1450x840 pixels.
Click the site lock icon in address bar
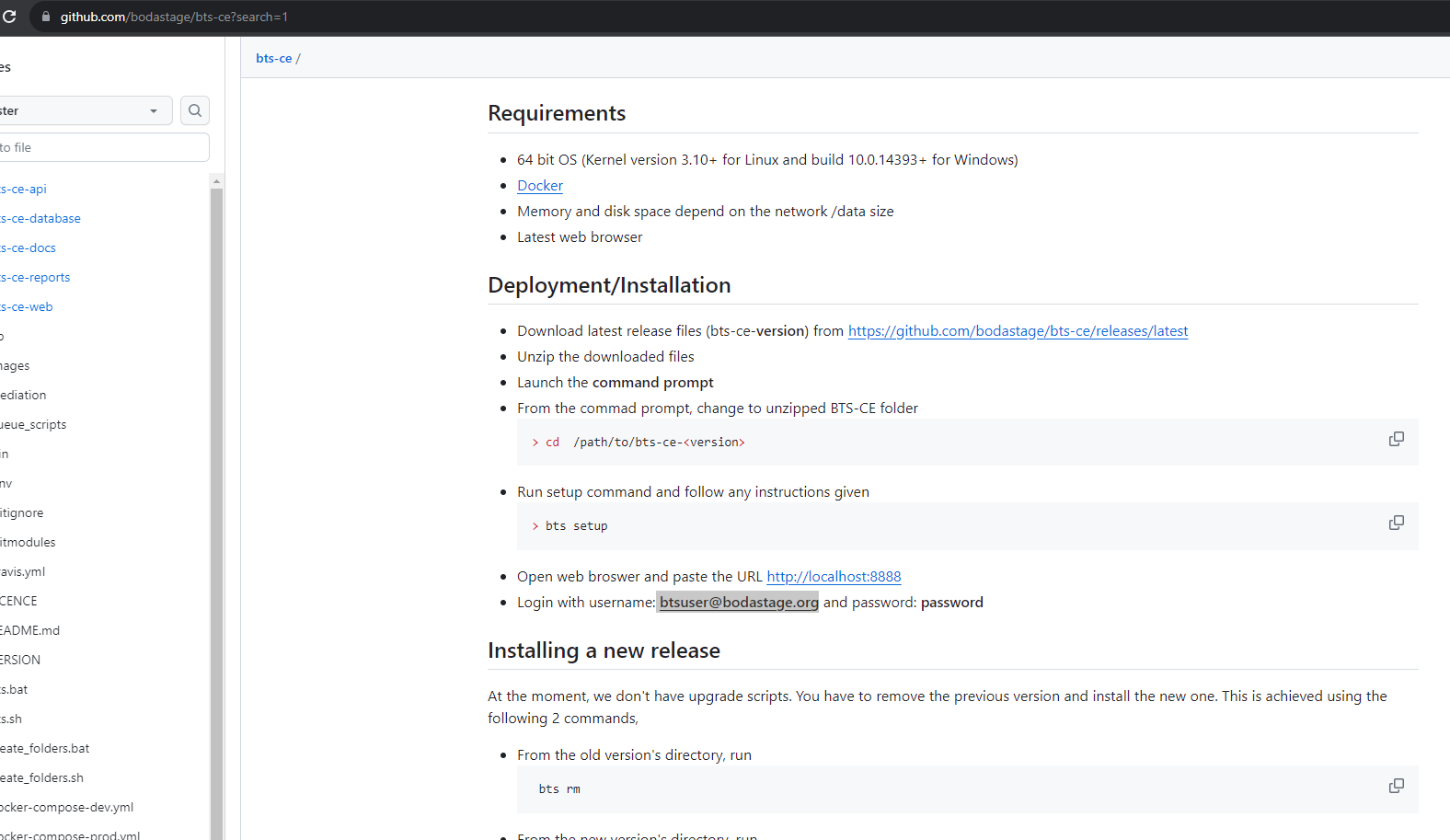click(x=46, y=17)
